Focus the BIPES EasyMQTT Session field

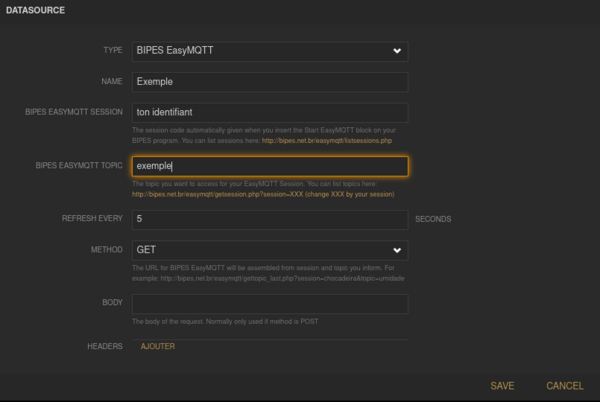point(270,112)
